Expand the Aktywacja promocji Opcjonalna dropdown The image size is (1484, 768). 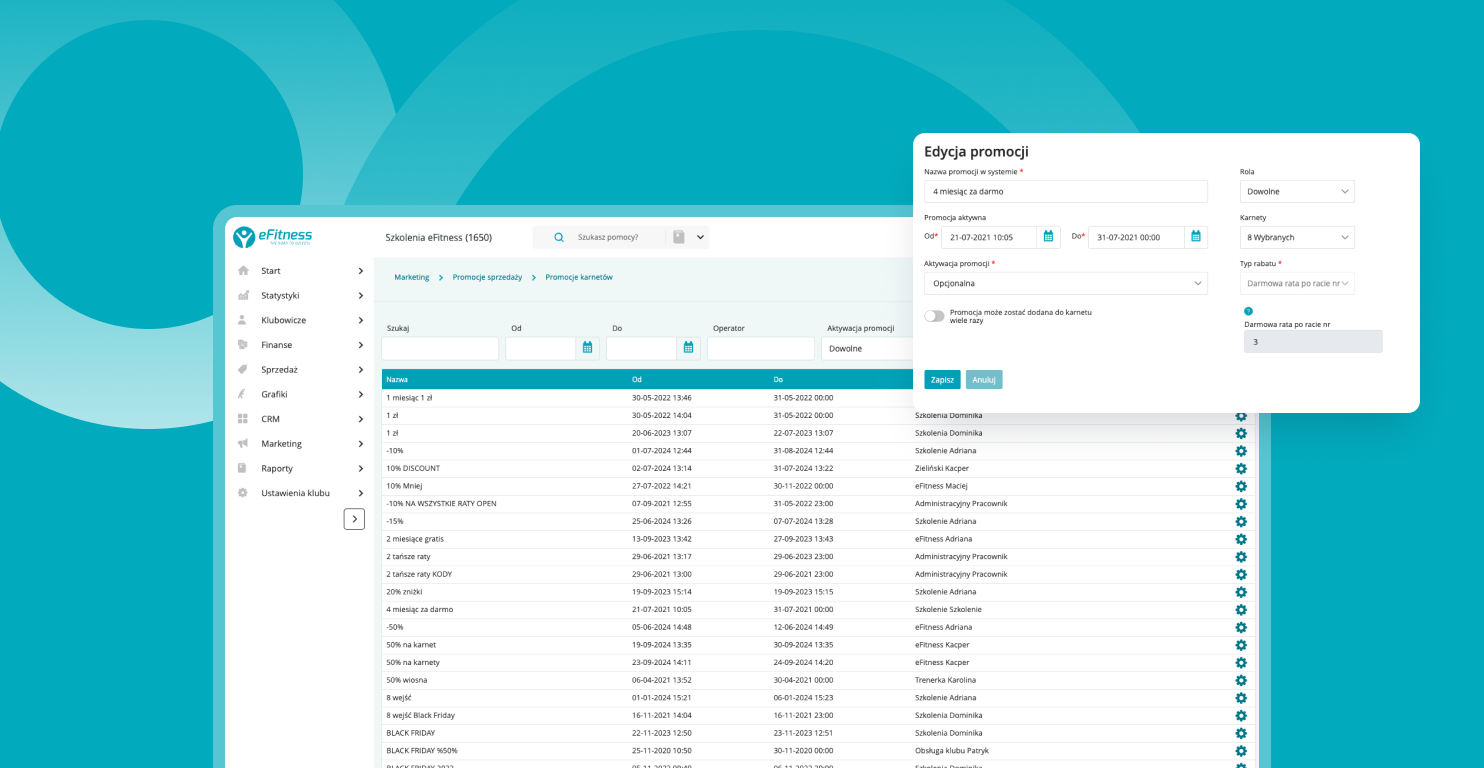1065,284
